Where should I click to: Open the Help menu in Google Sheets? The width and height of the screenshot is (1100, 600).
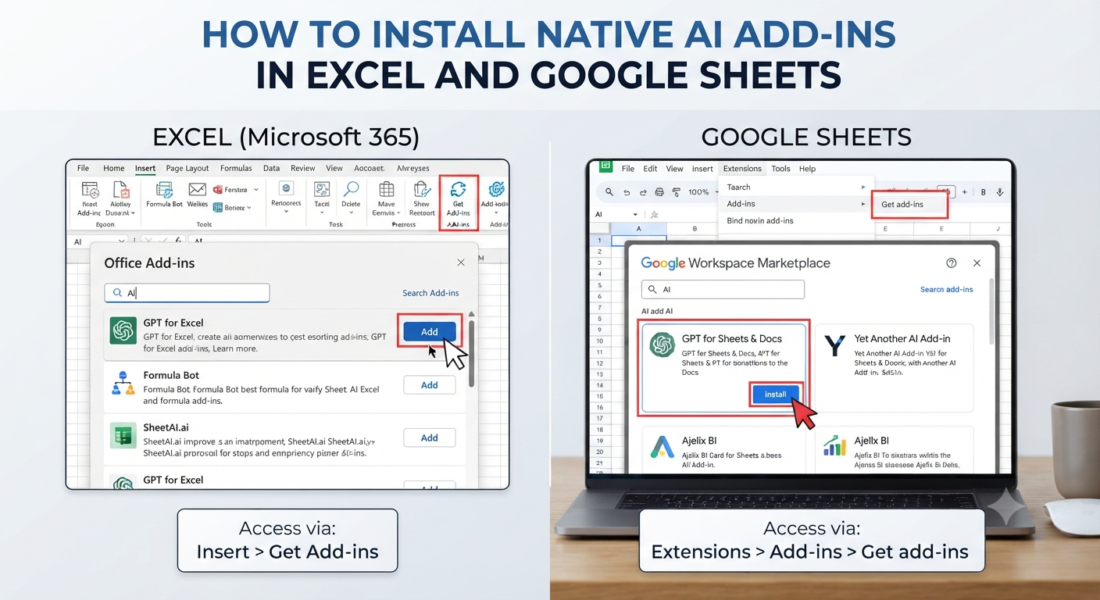807,168
